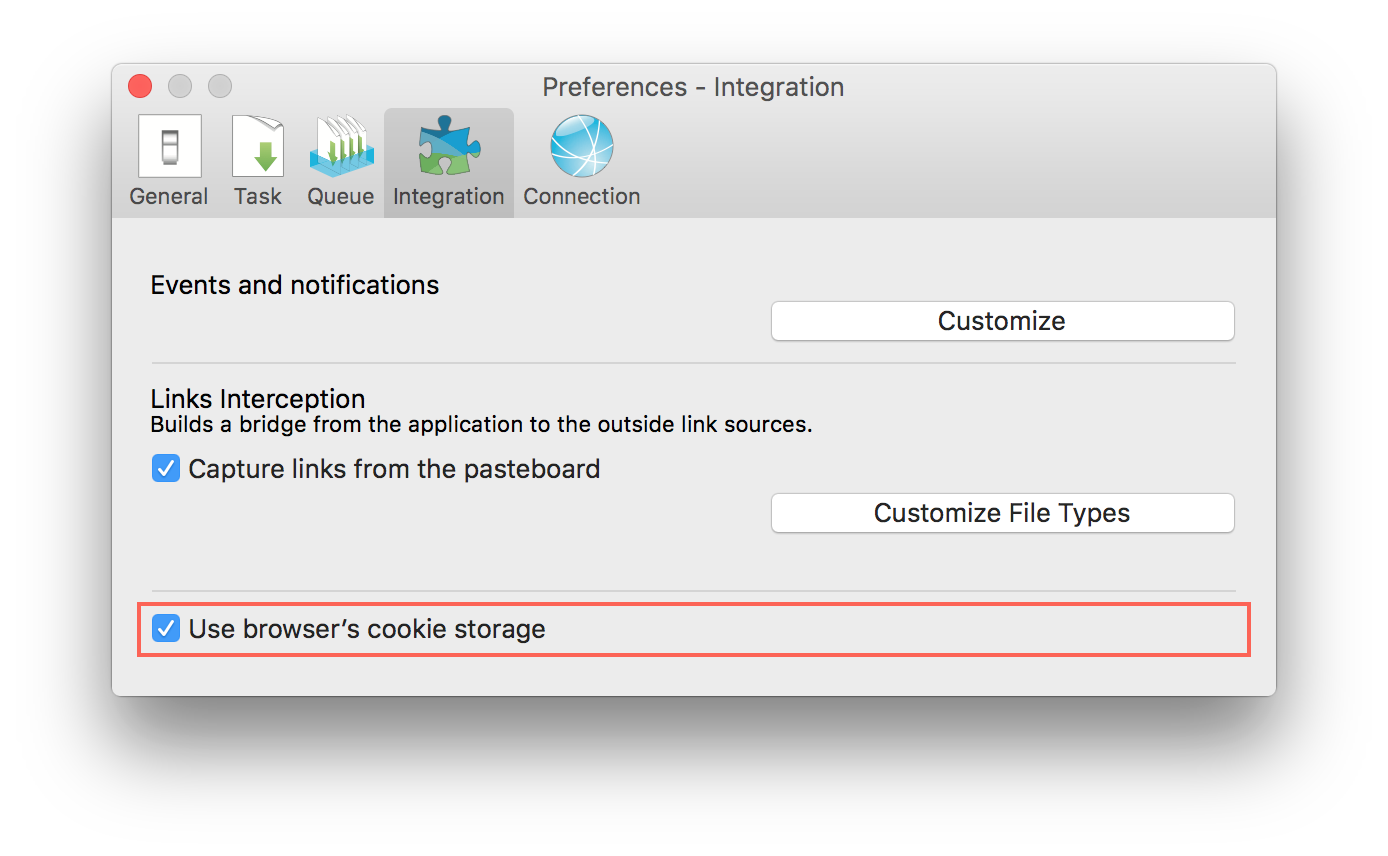Click Customize under Events and notifications

[1001, 320]
